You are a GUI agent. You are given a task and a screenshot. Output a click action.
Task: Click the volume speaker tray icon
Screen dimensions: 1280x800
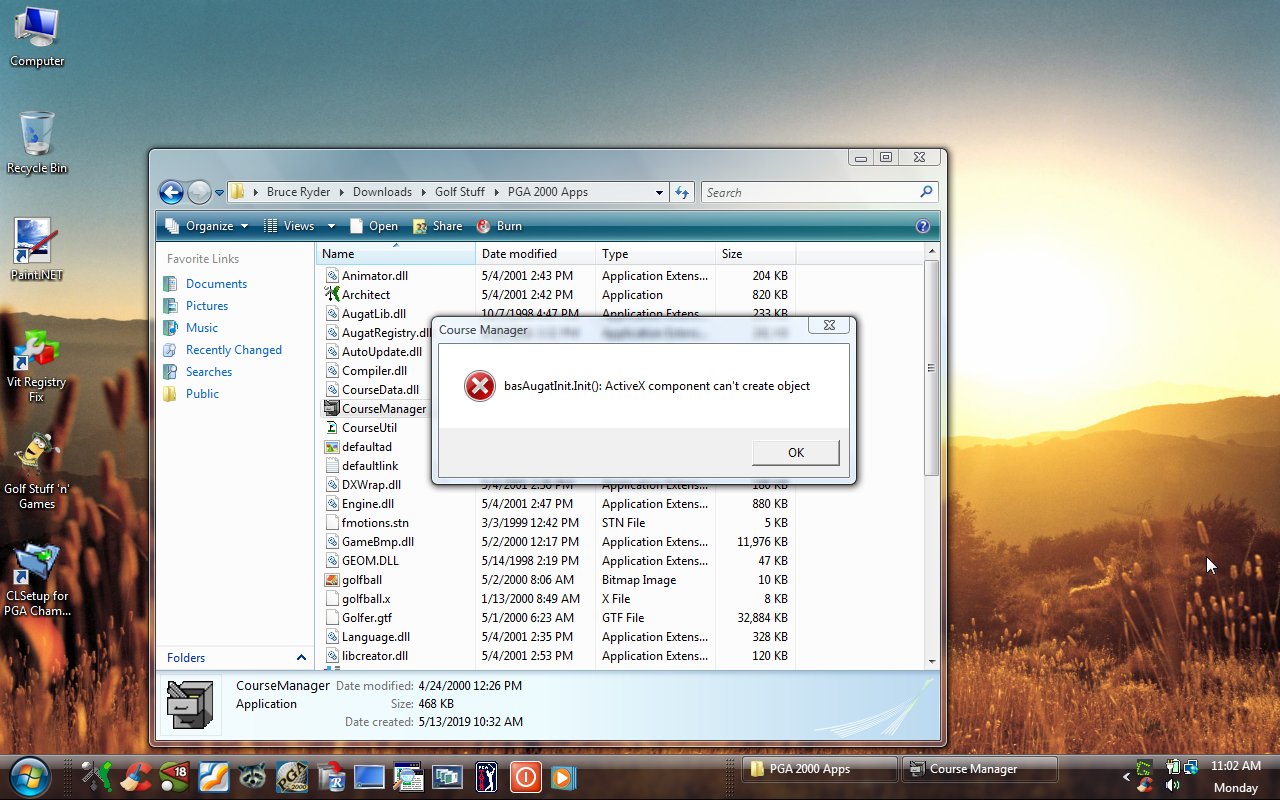1172,786
